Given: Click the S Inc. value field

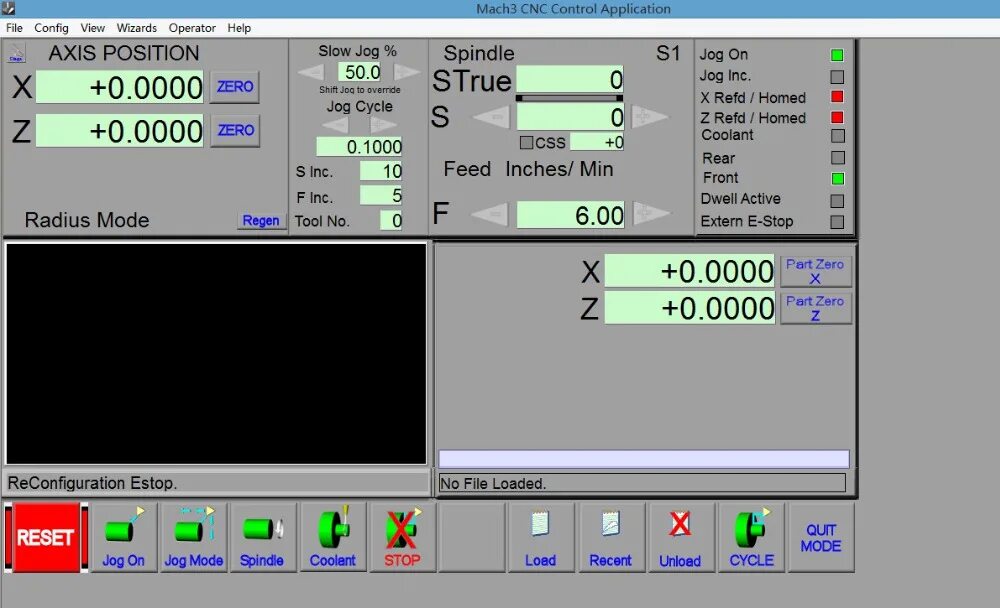Looking at the screenshot, I should coord(381,171).
